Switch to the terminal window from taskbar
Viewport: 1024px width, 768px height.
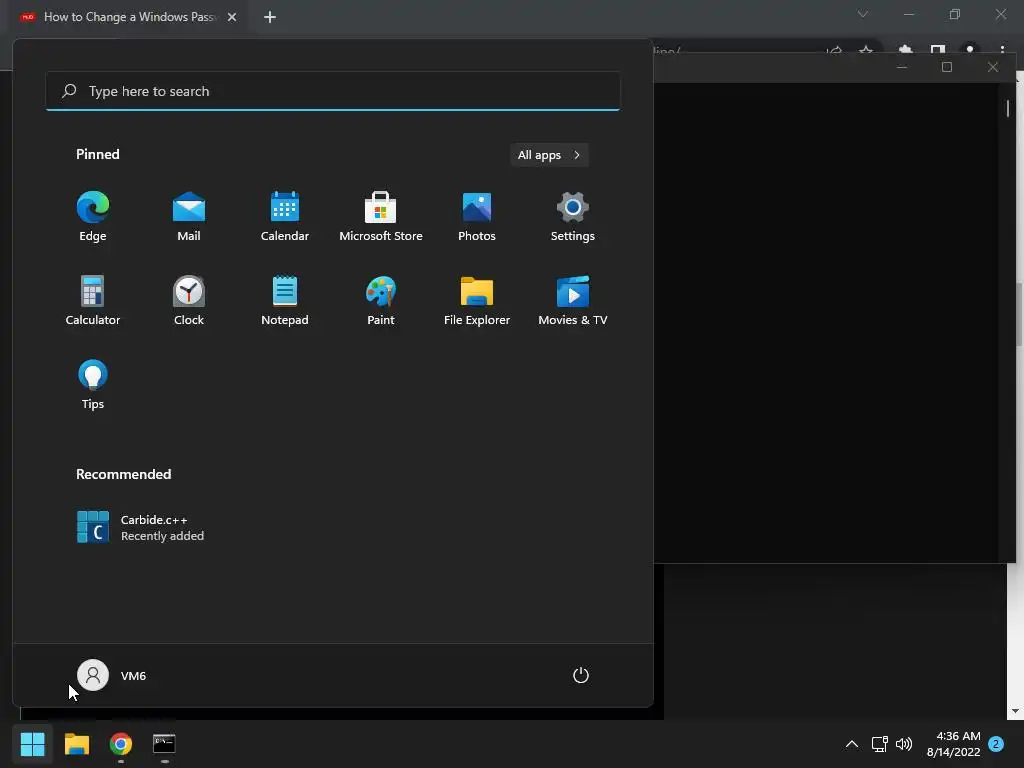(x=164, y=744)
